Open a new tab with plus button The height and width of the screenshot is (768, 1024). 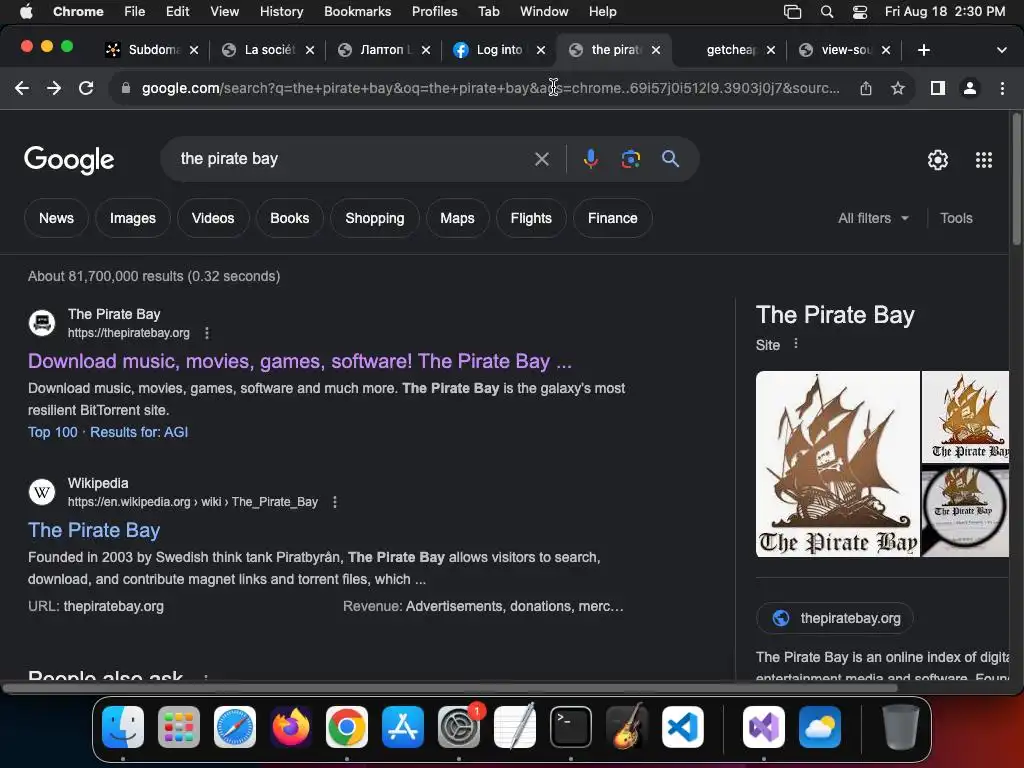point(923,50)
